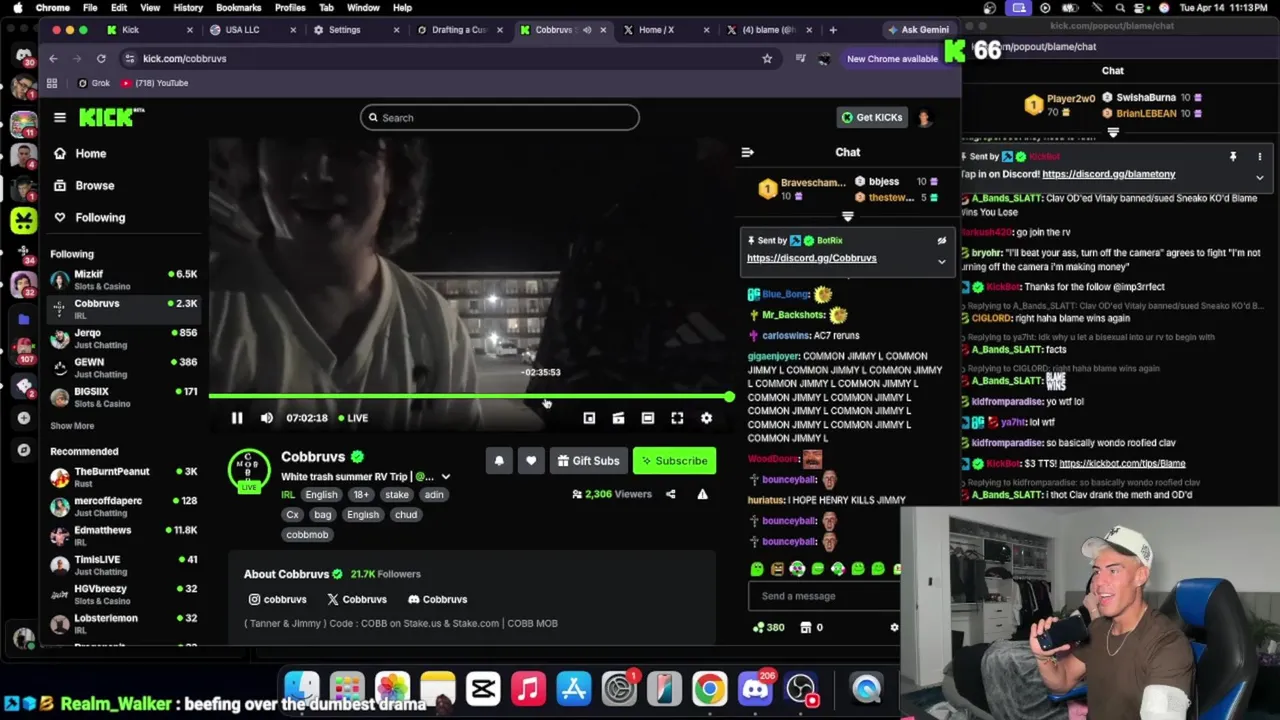Select Home in Kick sidebar
Image resolution: width=1280 pixels, height=720 pixels.
tap(80, 154)
